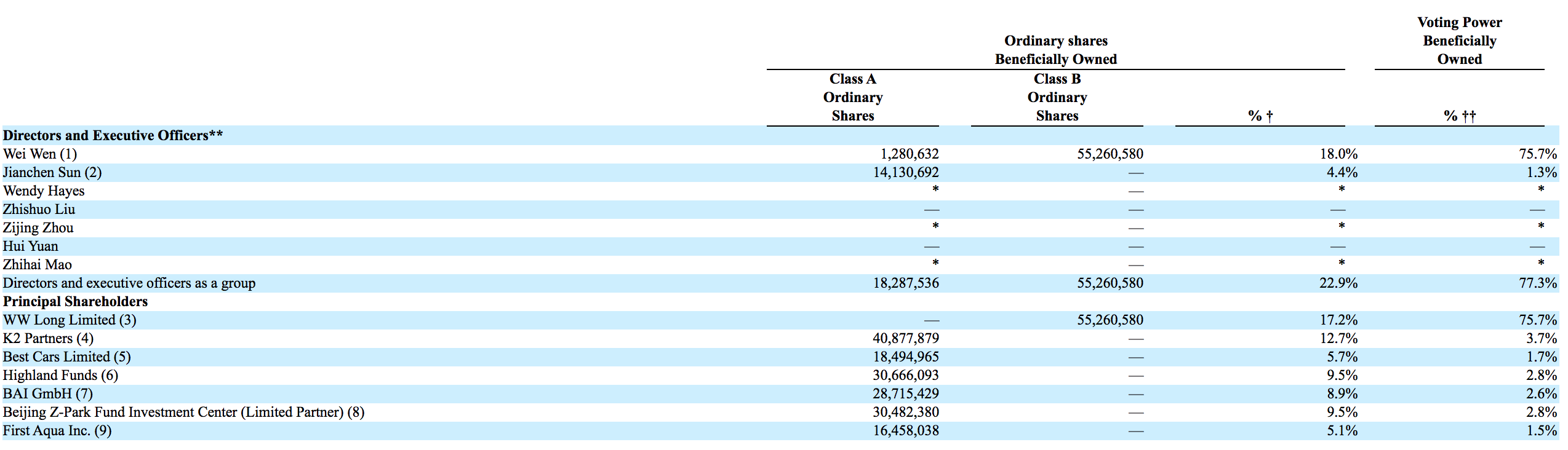Select K2 Partners ownership 12.7%
1568x450 pixels.
tap(1338, 339)
